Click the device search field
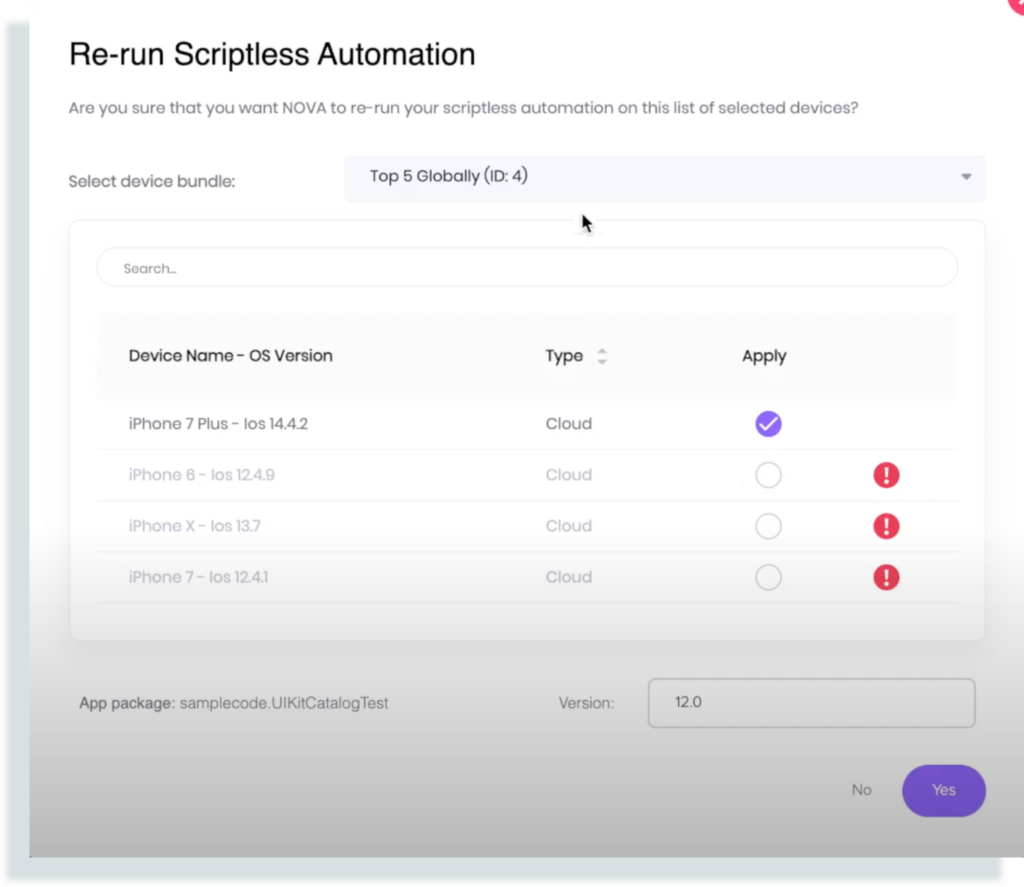The image size is (1024, 887). 527,268
